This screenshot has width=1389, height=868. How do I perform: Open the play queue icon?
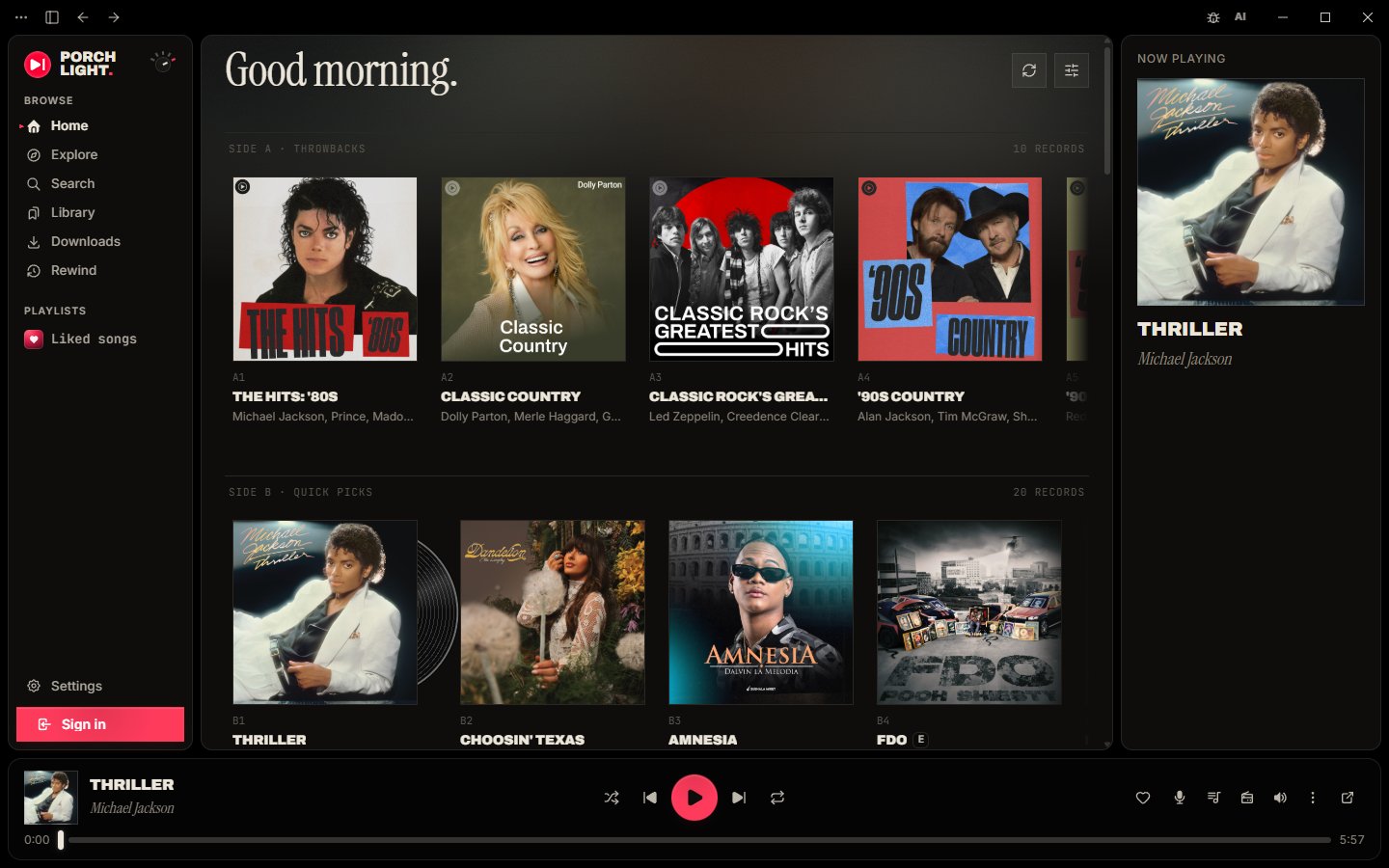point(1213,798)
